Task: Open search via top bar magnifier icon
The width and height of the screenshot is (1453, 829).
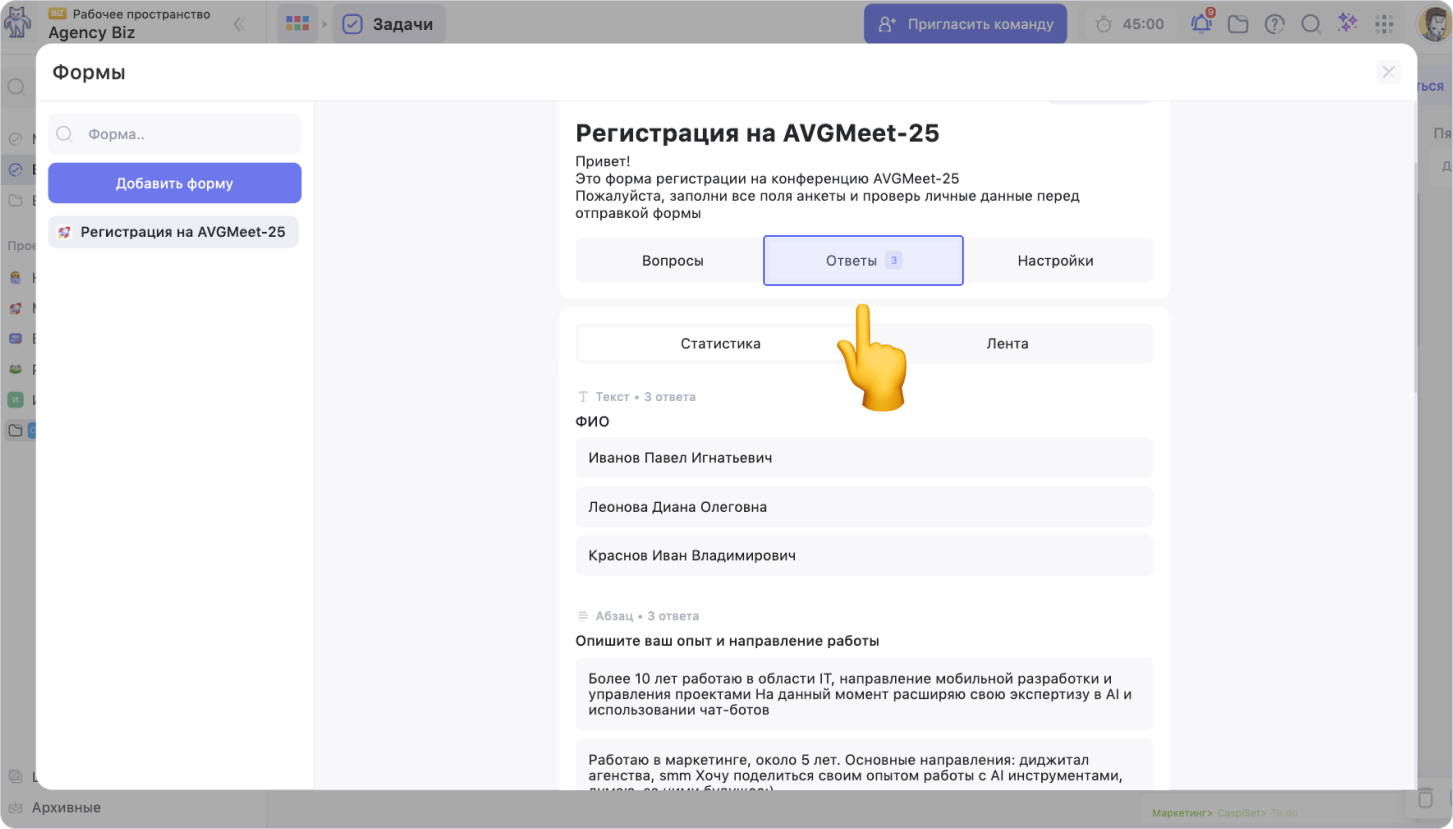Action: 1310,24
